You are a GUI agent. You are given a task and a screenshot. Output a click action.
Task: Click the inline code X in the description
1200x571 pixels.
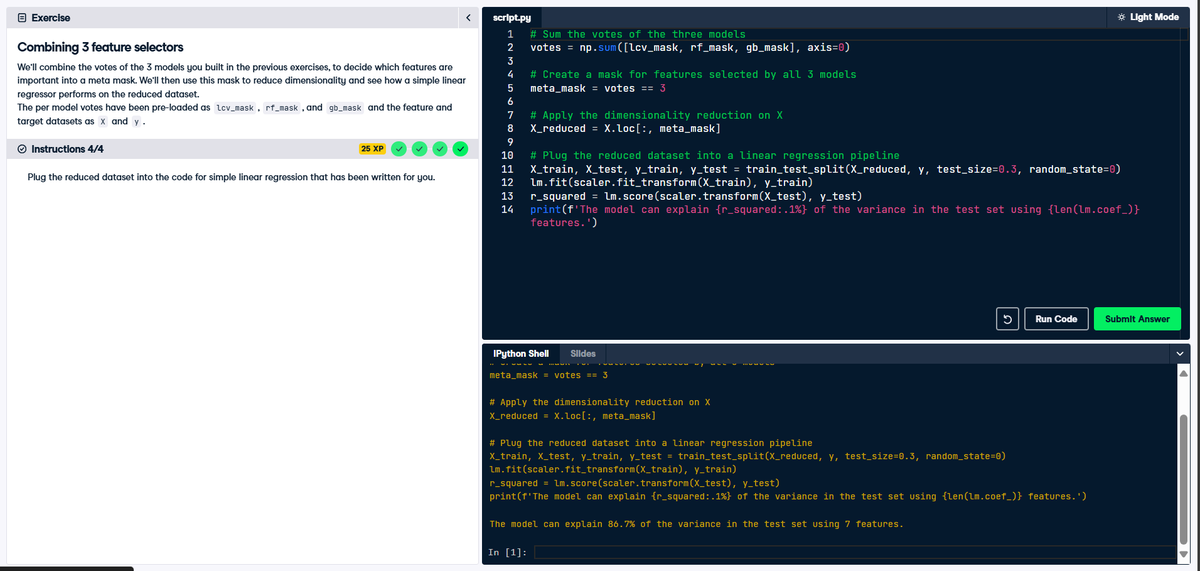[x=103, y=121]
